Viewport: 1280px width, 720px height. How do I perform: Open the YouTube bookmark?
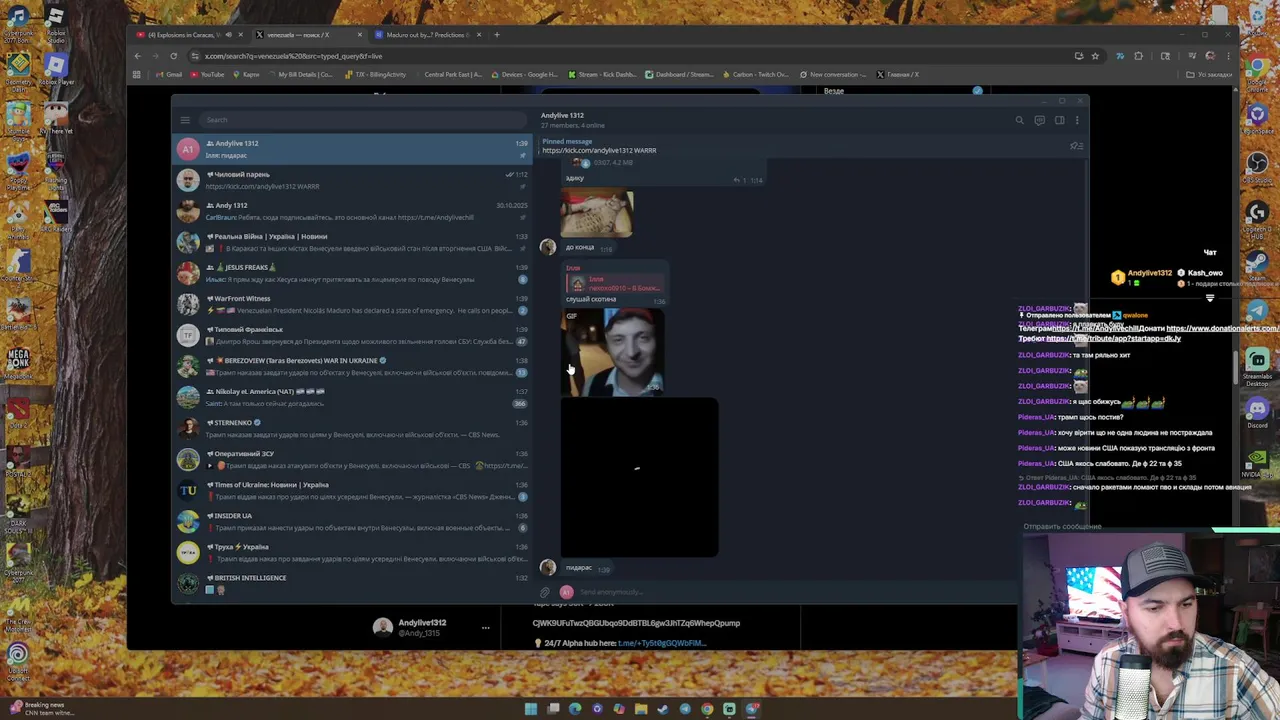(207, 74)
